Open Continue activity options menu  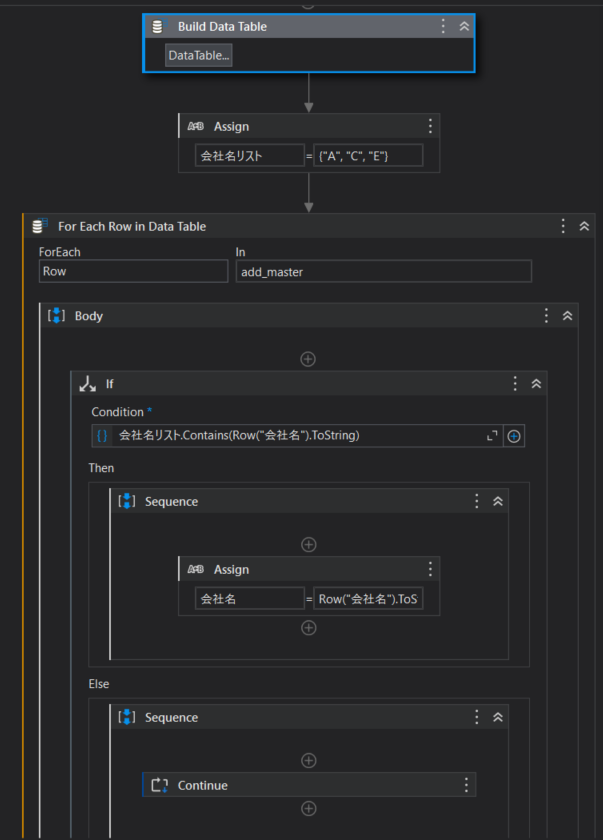466,785
